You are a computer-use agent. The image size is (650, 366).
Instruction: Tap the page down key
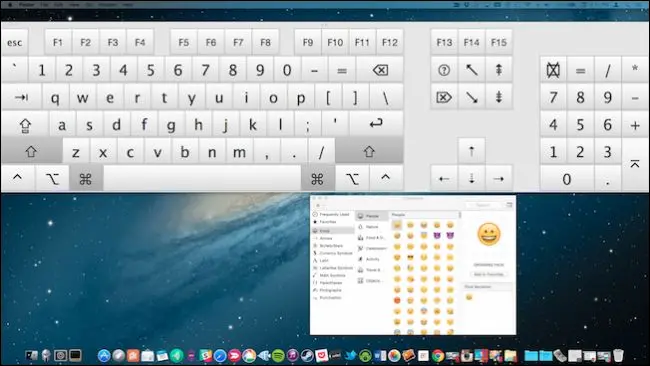(x=499, y=97)
